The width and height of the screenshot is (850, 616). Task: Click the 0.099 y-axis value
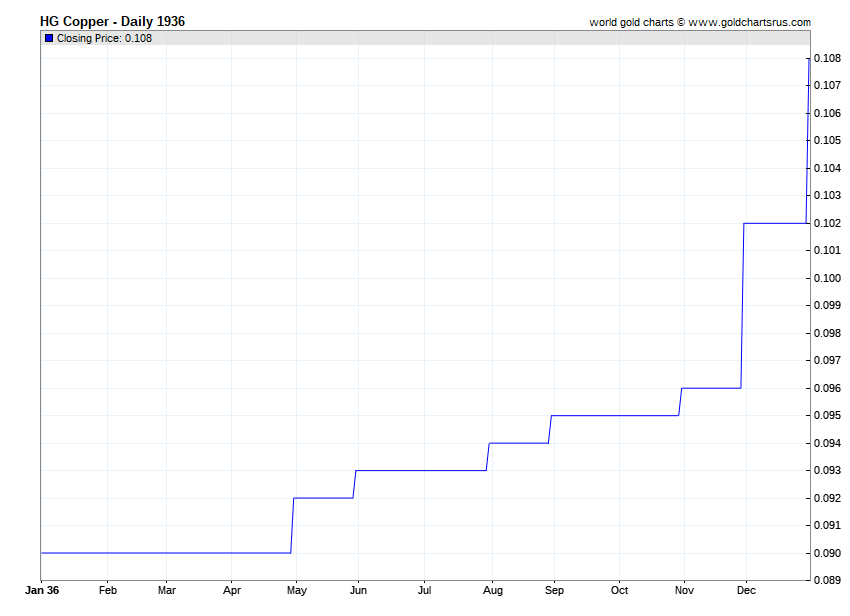(827, 305)
